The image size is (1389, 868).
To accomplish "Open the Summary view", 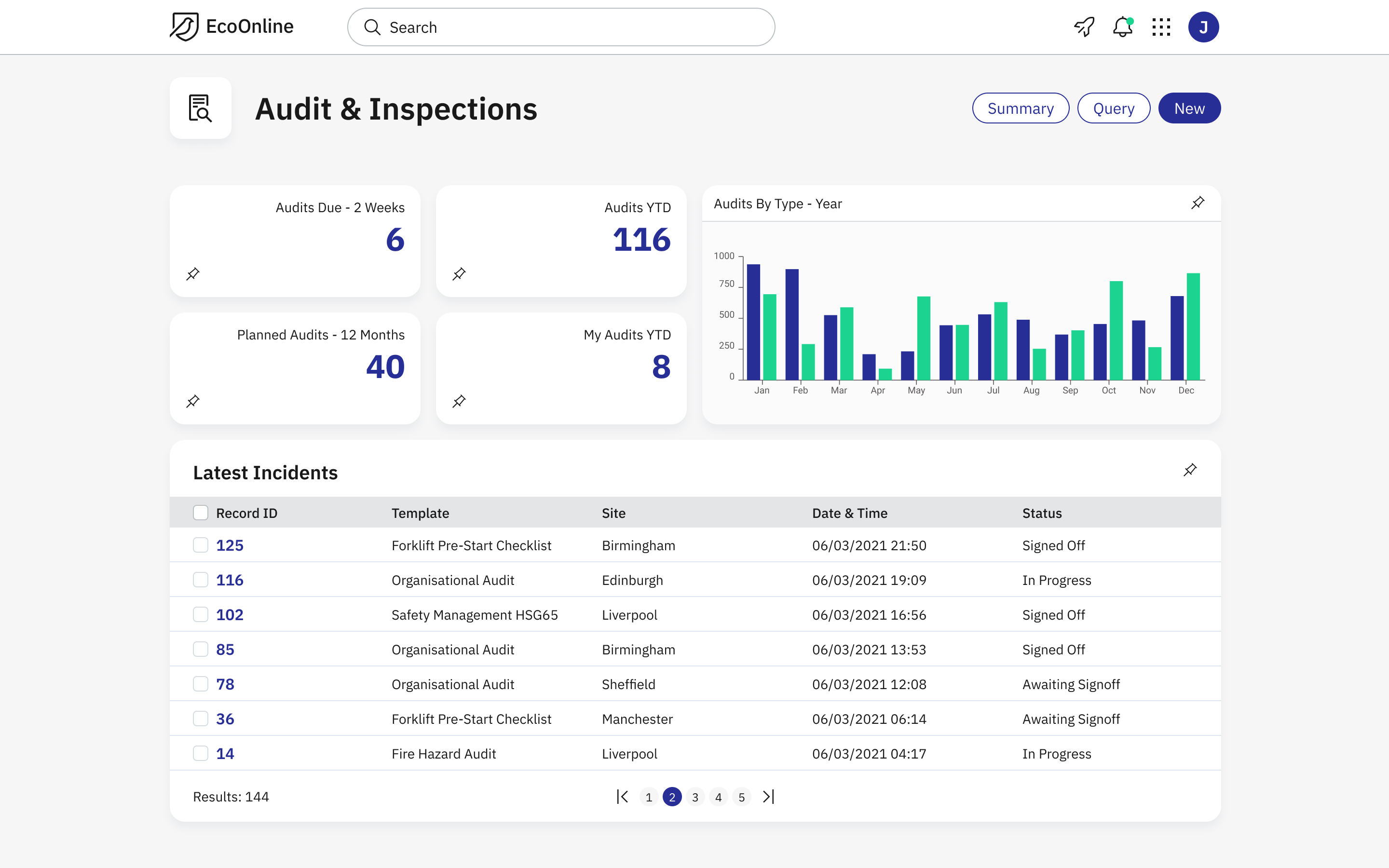I will pos(1020,108).
